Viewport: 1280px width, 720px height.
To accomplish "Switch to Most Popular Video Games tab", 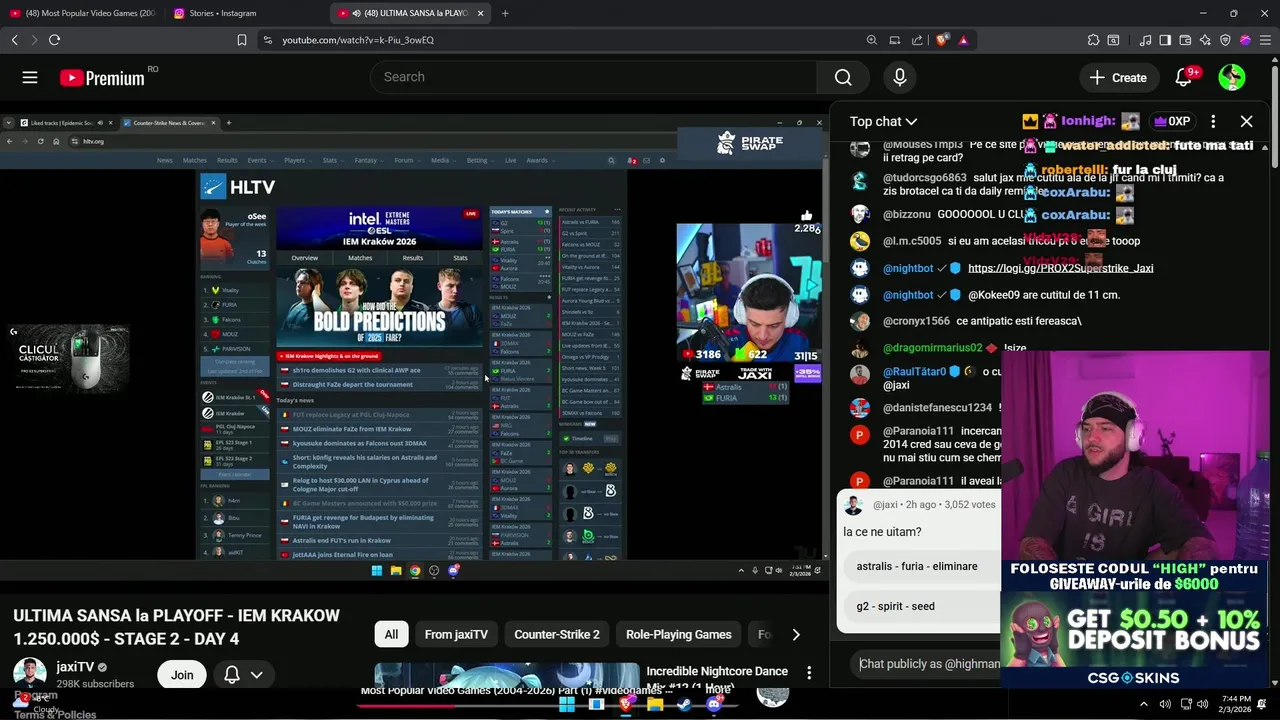I will (x=82, y=13).
